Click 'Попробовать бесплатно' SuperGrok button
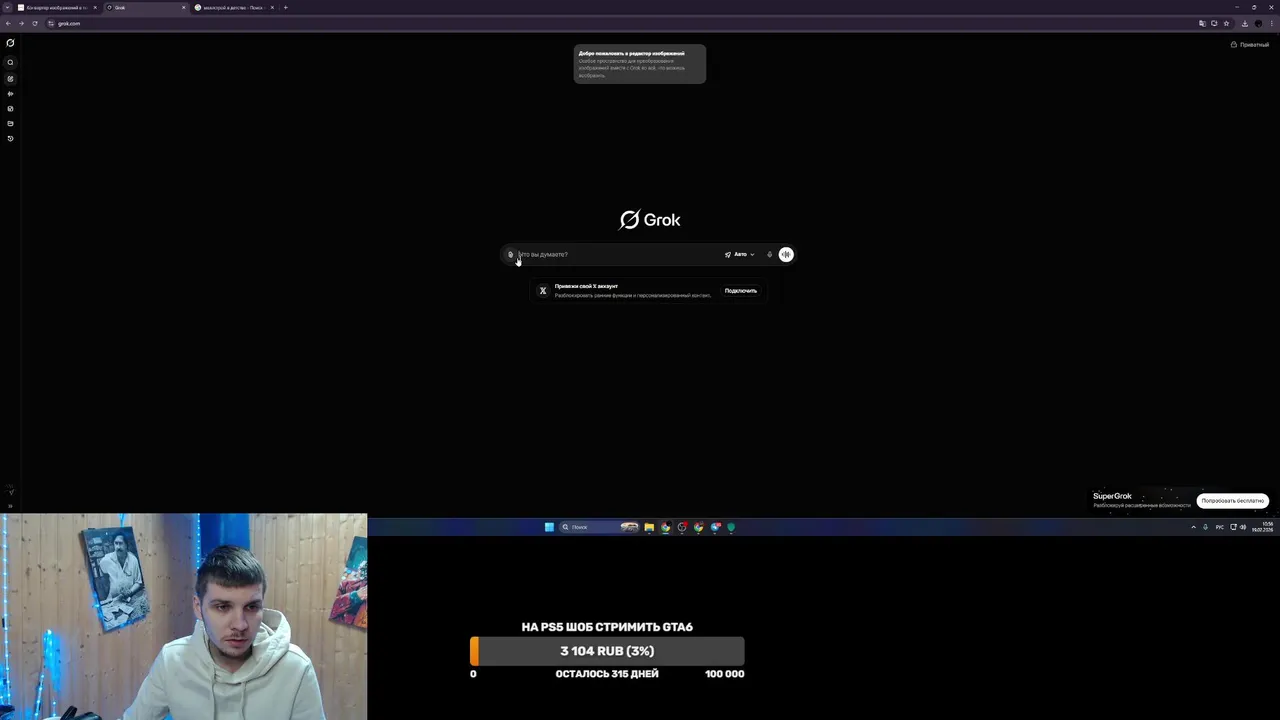This screenshot has height=720, width=1280. point(1233,500)
